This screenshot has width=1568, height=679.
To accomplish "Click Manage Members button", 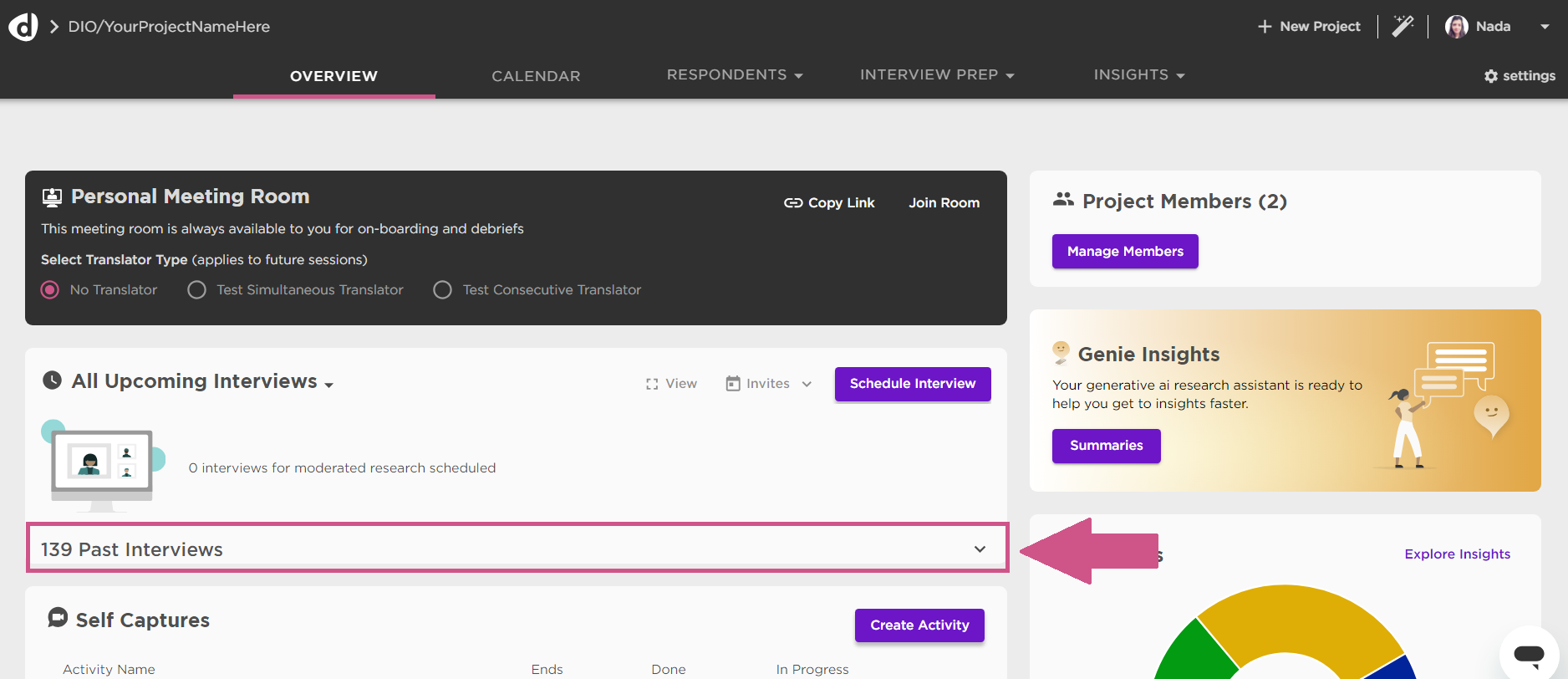I will 1125,252.
